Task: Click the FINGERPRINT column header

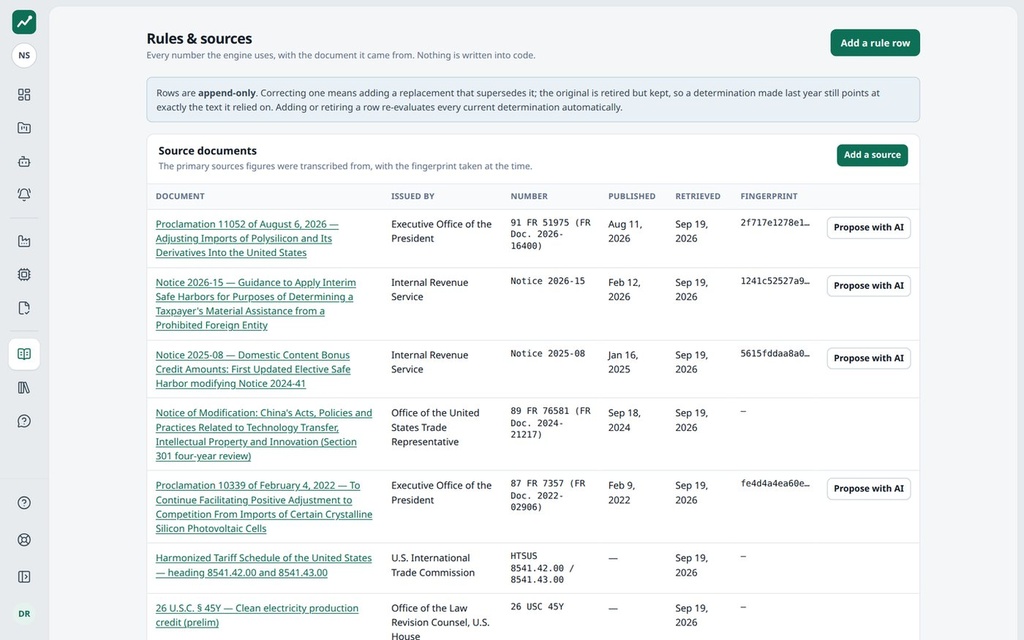Action: (769, 197)
